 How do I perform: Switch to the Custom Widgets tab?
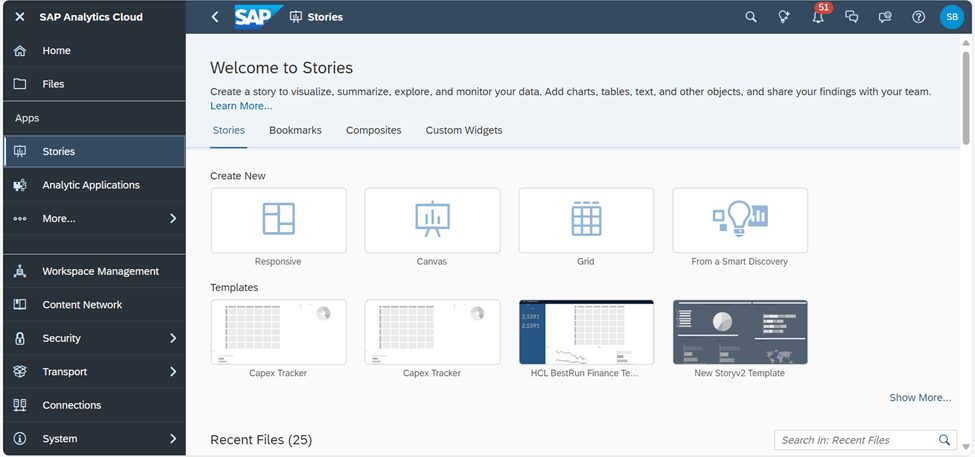click(x=464, y=131)
